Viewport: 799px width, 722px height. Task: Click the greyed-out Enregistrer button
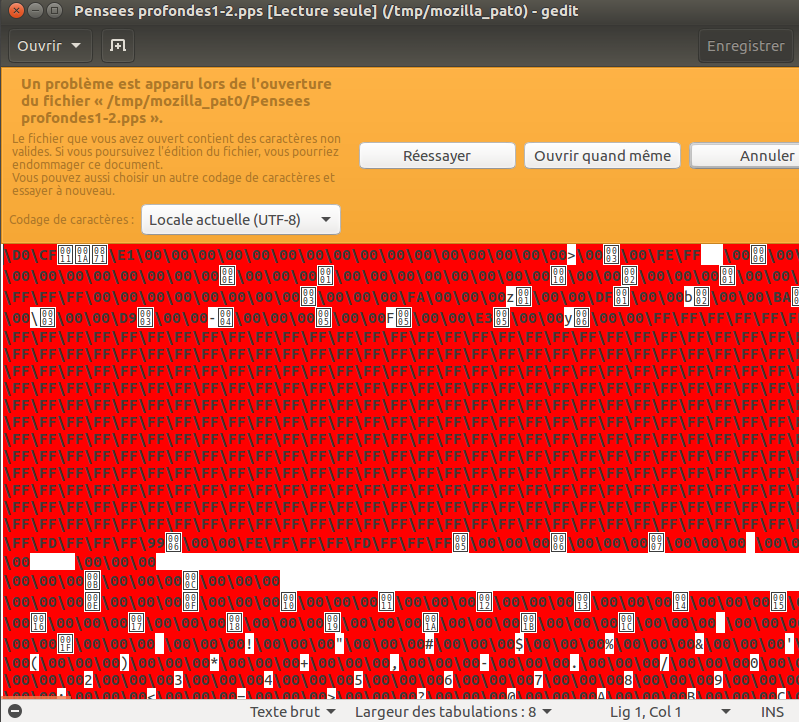[x=745, y=46]
